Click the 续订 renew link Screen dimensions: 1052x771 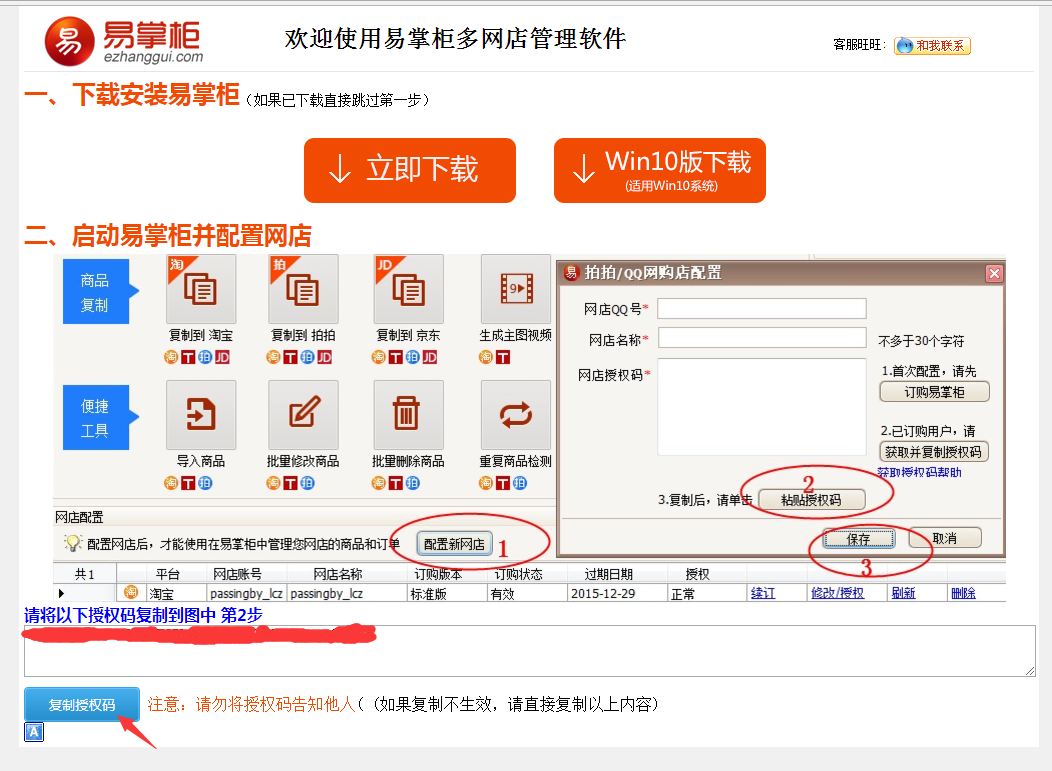click(763, 593)
